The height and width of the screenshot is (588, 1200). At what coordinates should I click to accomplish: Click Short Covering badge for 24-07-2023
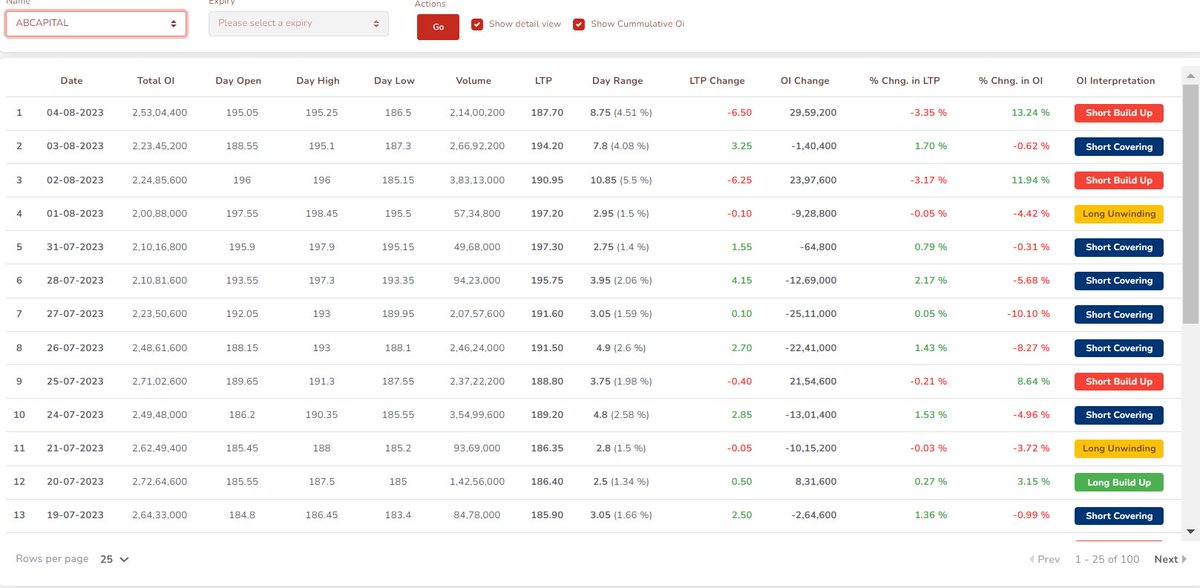(x=1118, y=415)
